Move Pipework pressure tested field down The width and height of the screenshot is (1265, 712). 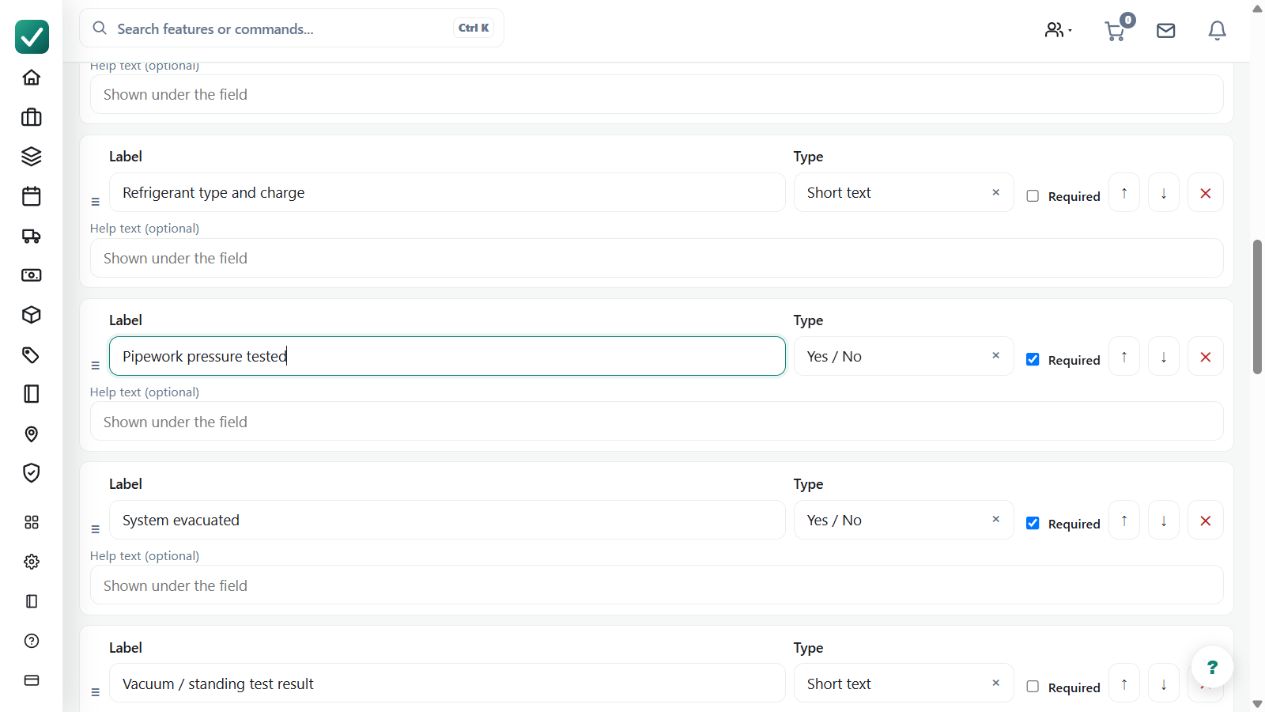click(x=1164, y=357)
